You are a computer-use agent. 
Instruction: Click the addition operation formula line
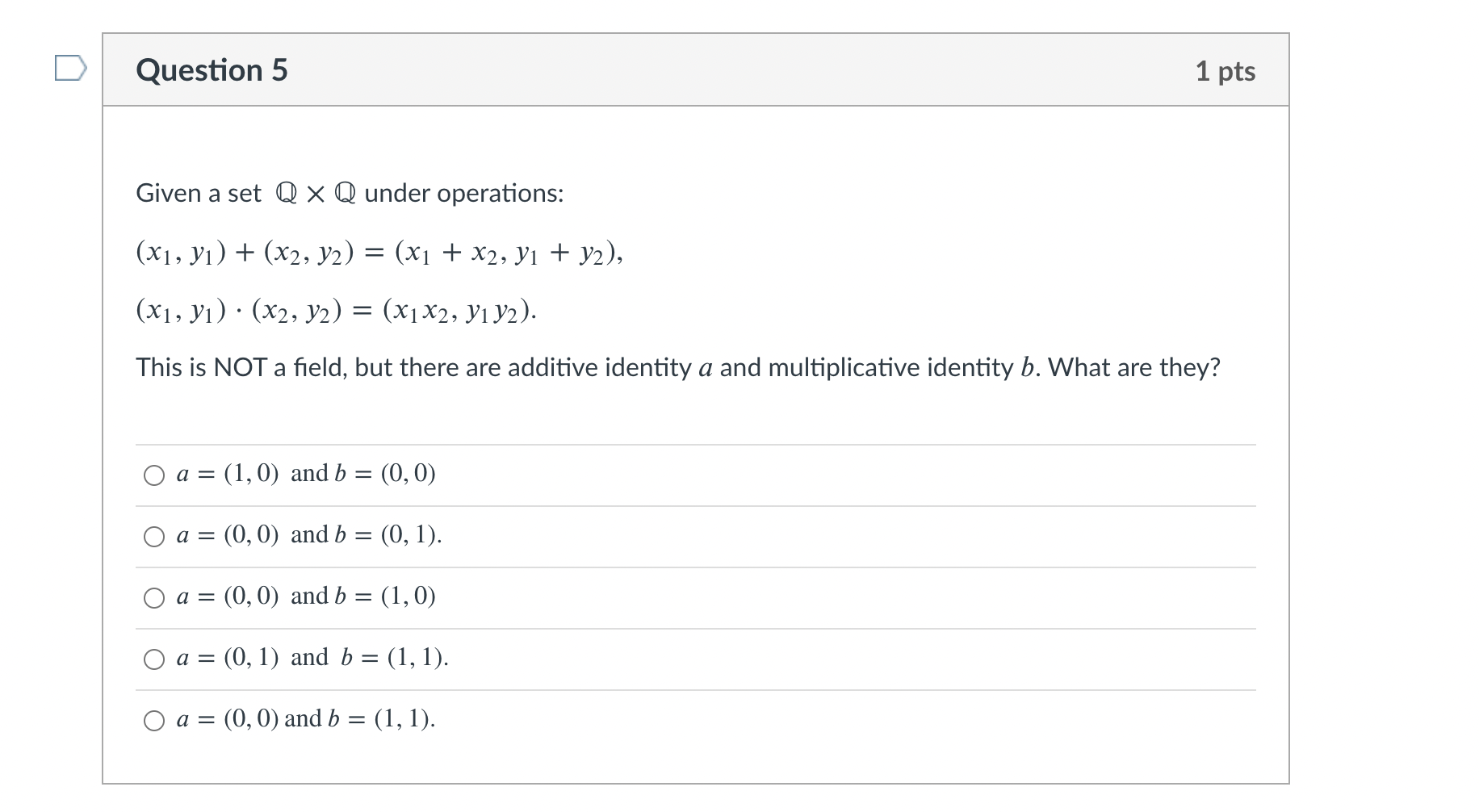pyautogui.click(x=378, y=253)
